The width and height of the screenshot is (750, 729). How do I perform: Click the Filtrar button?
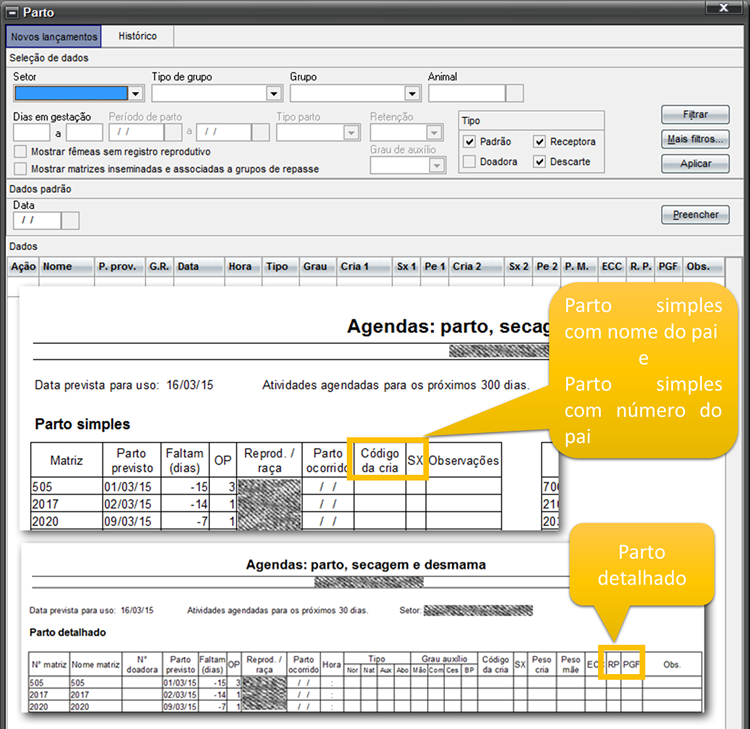tap(695, 115)
